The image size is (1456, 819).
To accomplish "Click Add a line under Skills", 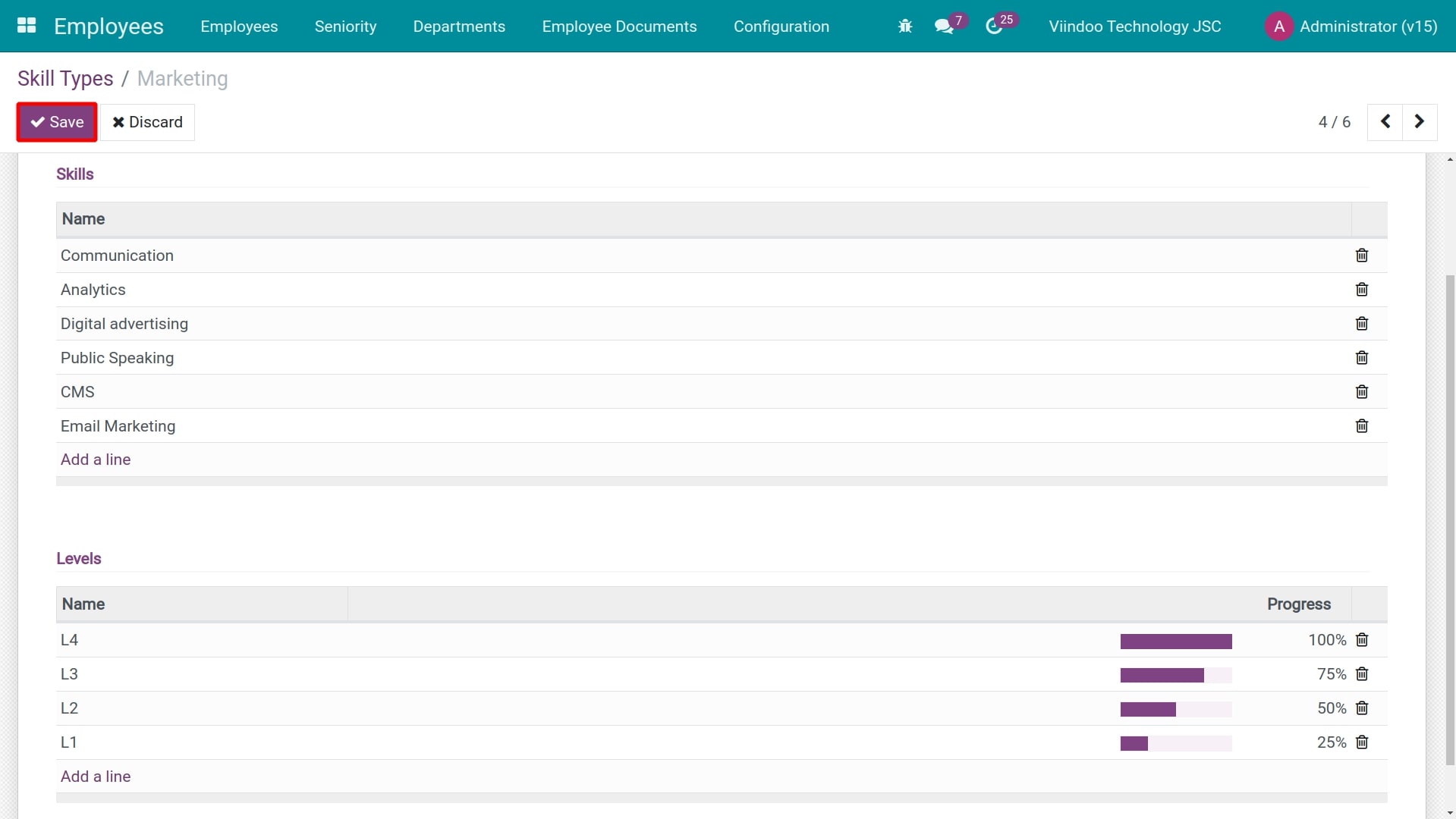I will point(96,460).
